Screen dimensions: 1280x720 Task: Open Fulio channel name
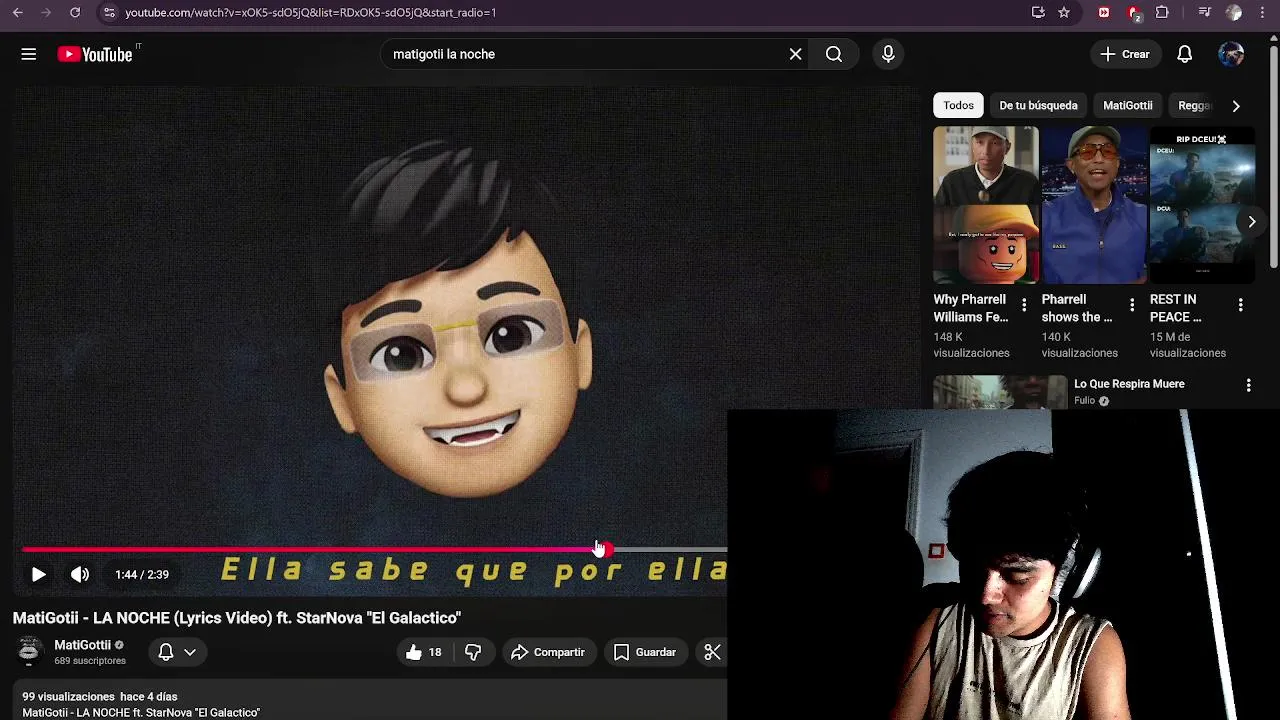pos(1084,401)
